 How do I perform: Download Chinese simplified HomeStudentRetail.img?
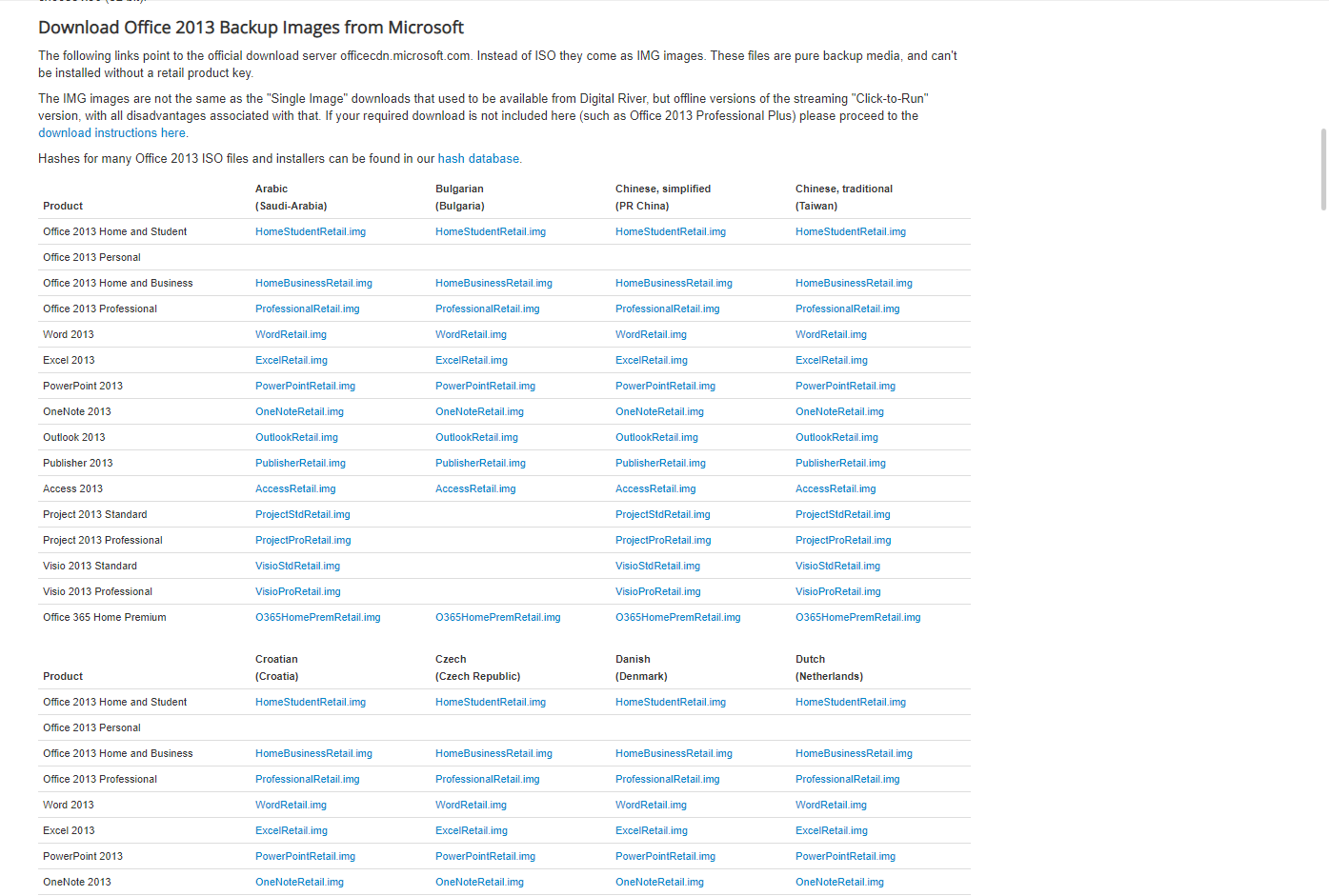(671, 232)
